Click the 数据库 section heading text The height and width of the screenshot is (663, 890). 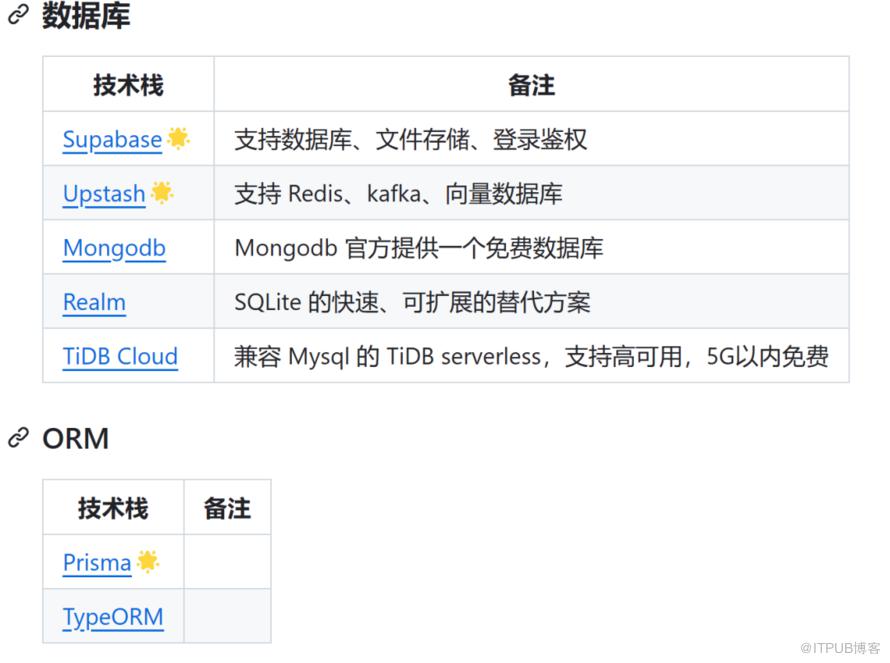tap(86, 17)
